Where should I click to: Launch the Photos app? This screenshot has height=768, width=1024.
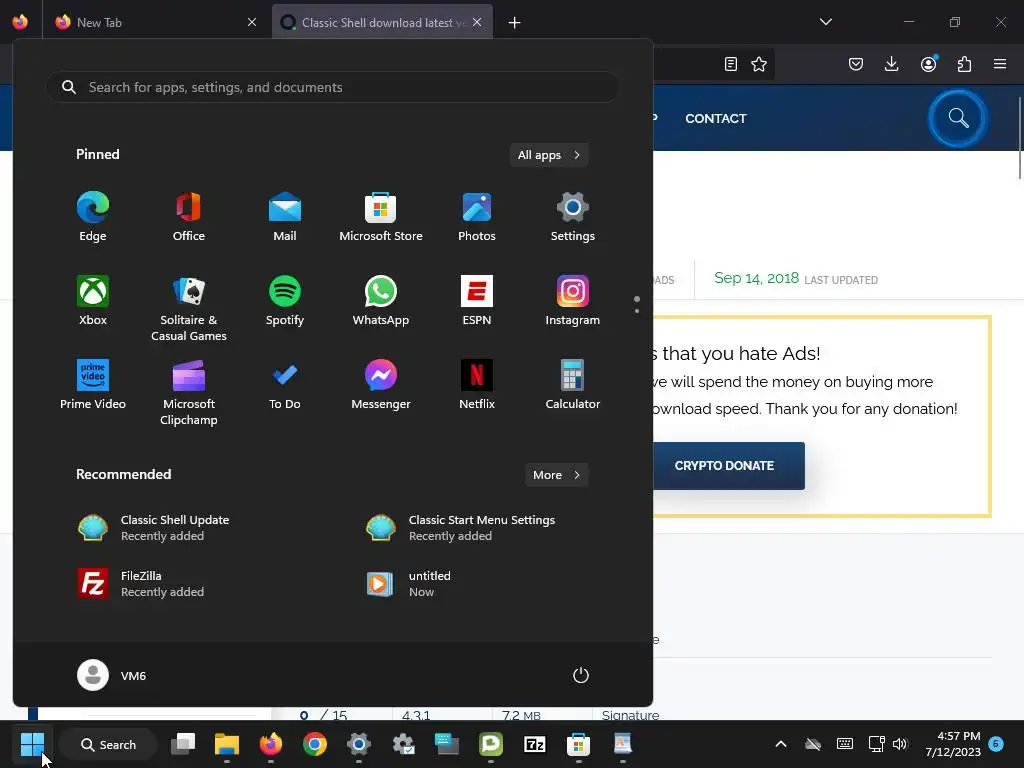477,217
